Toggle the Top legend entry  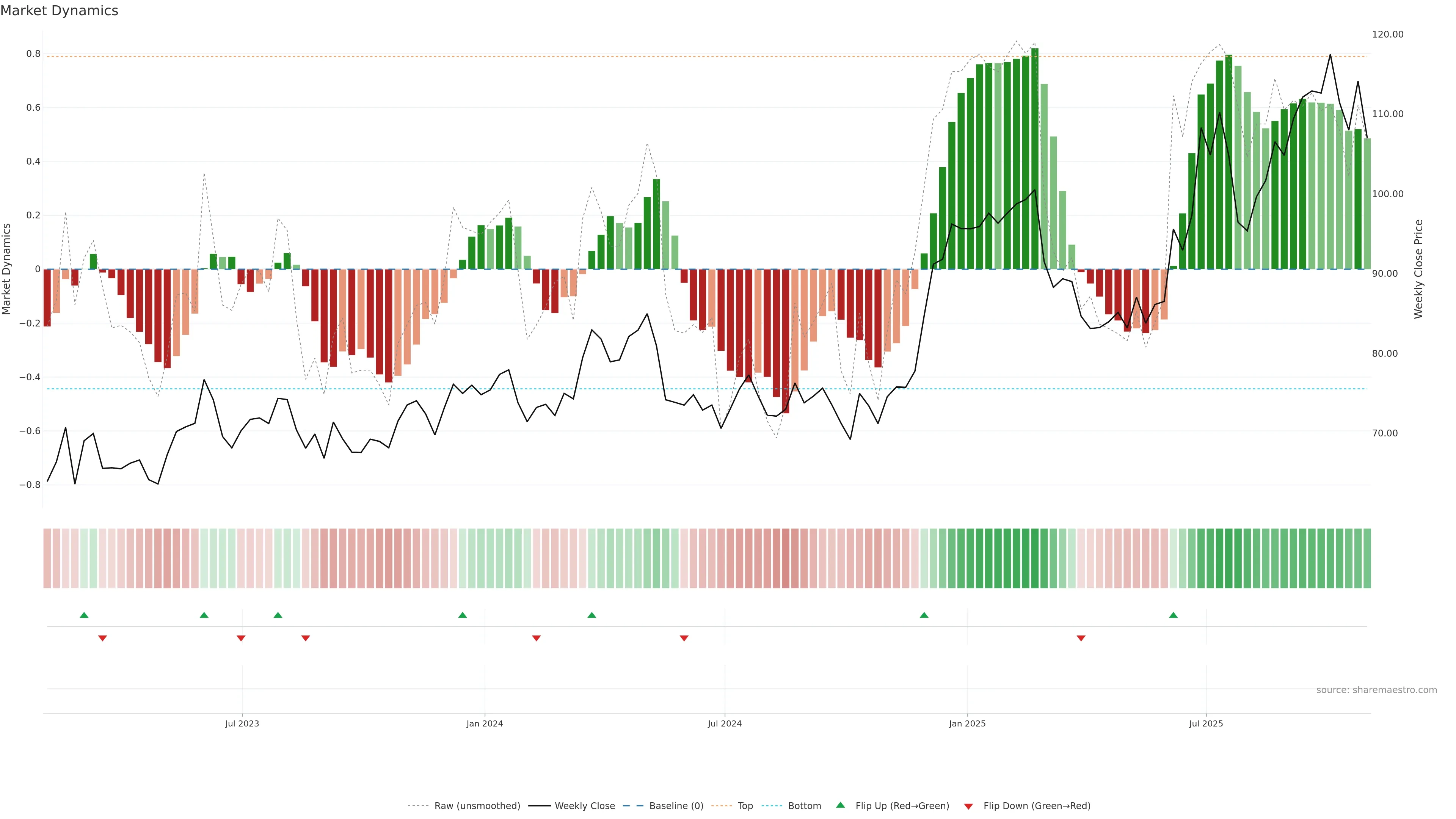[745, 806]
